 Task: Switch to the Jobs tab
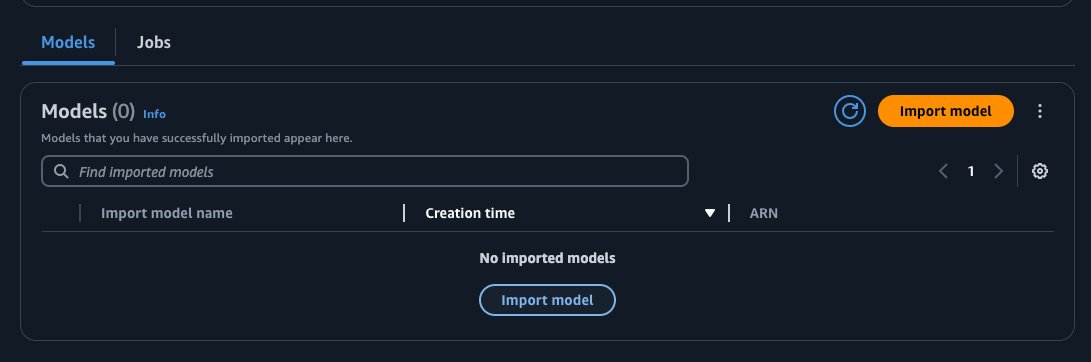pyautogui.click(x=154, y=42)
